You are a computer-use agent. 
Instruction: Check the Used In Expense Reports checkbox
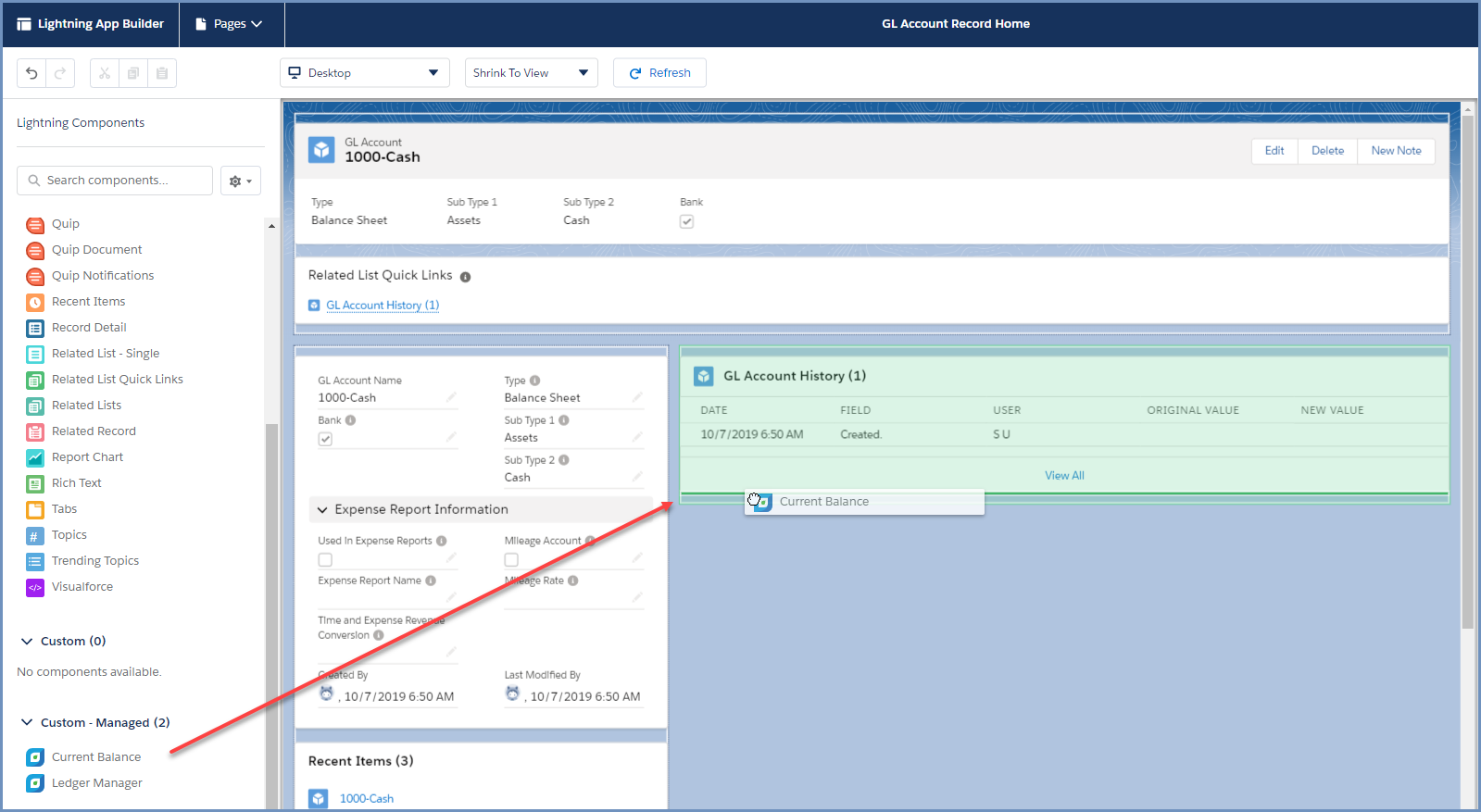[325, 559]
